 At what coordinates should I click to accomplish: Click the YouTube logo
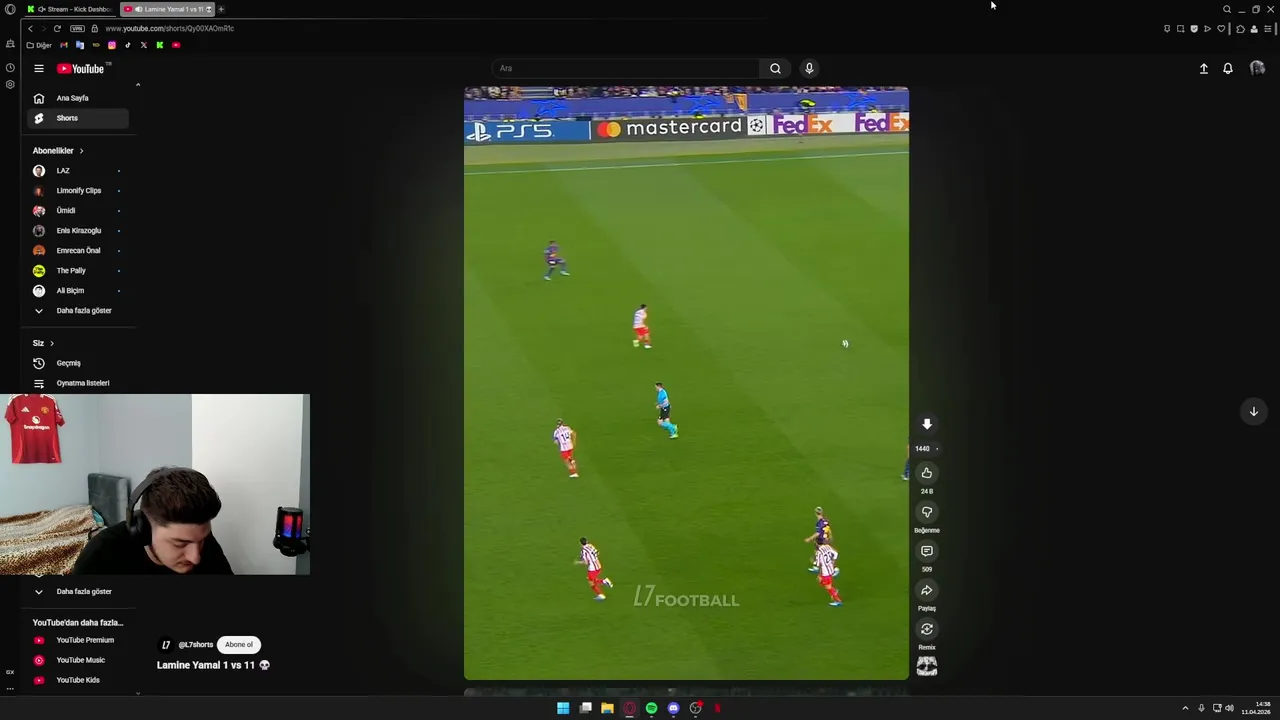click(83, 69)
